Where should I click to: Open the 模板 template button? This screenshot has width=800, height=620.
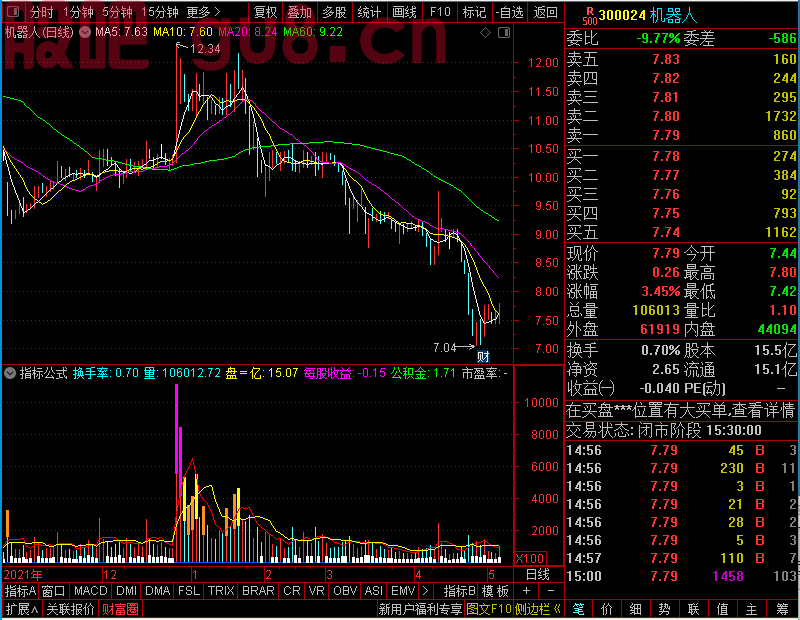(495, 590)
